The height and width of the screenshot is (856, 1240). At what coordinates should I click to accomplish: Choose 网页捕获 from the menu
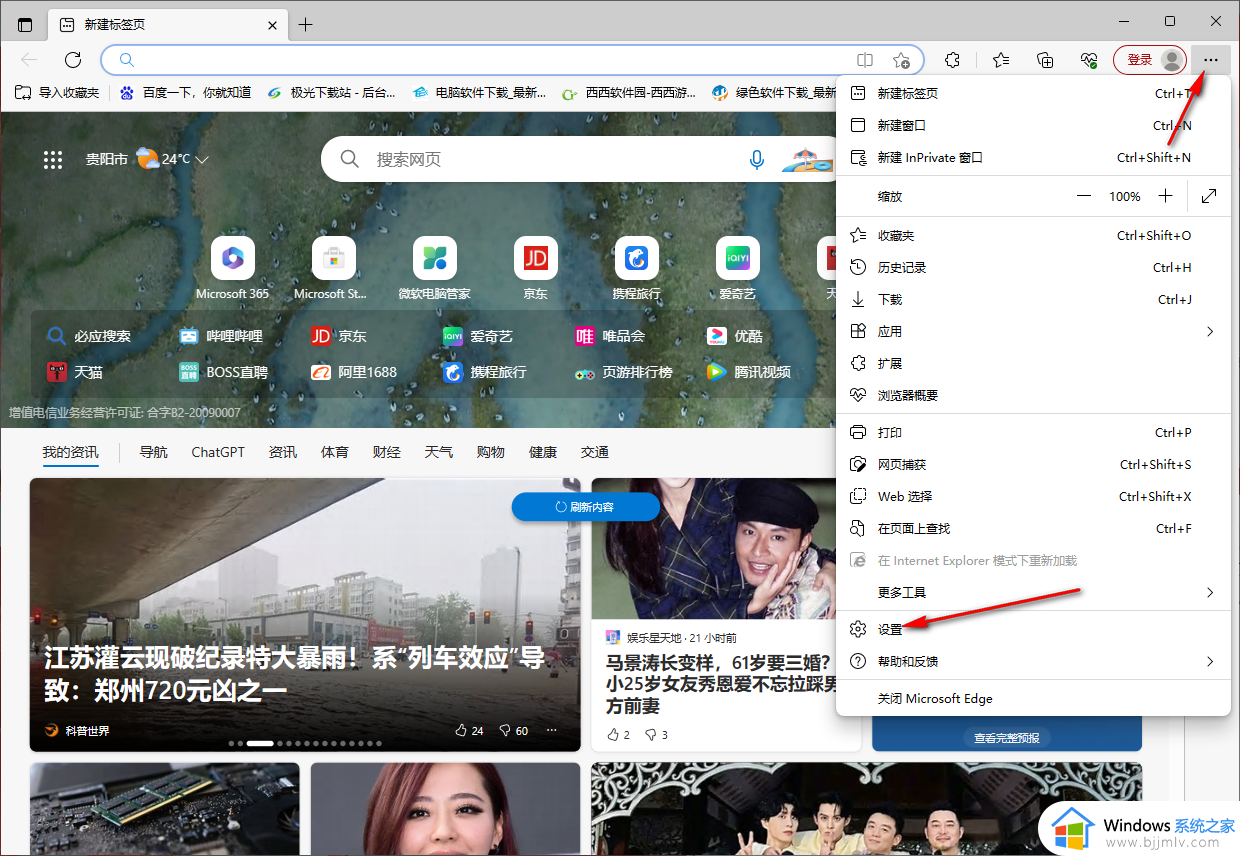1033,464
